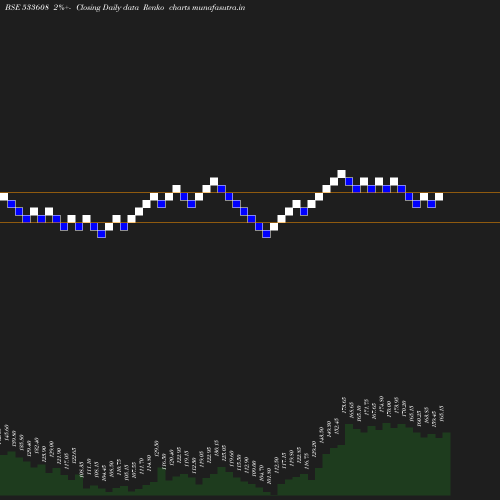Screen dimensions: 500x500
Task: Click the first white Renko brick at the left edge
Action: point(4,197)
